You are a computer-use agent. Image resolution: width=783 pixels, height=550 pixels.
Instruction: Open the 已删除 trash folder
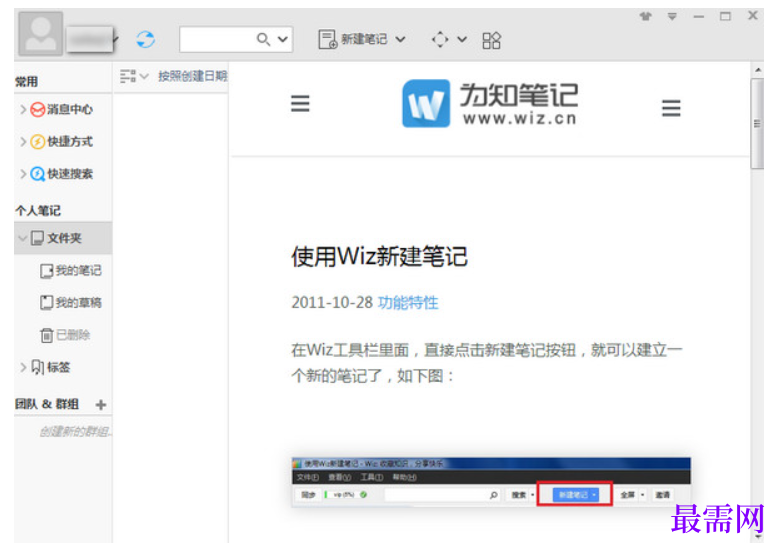pos(73,335)
